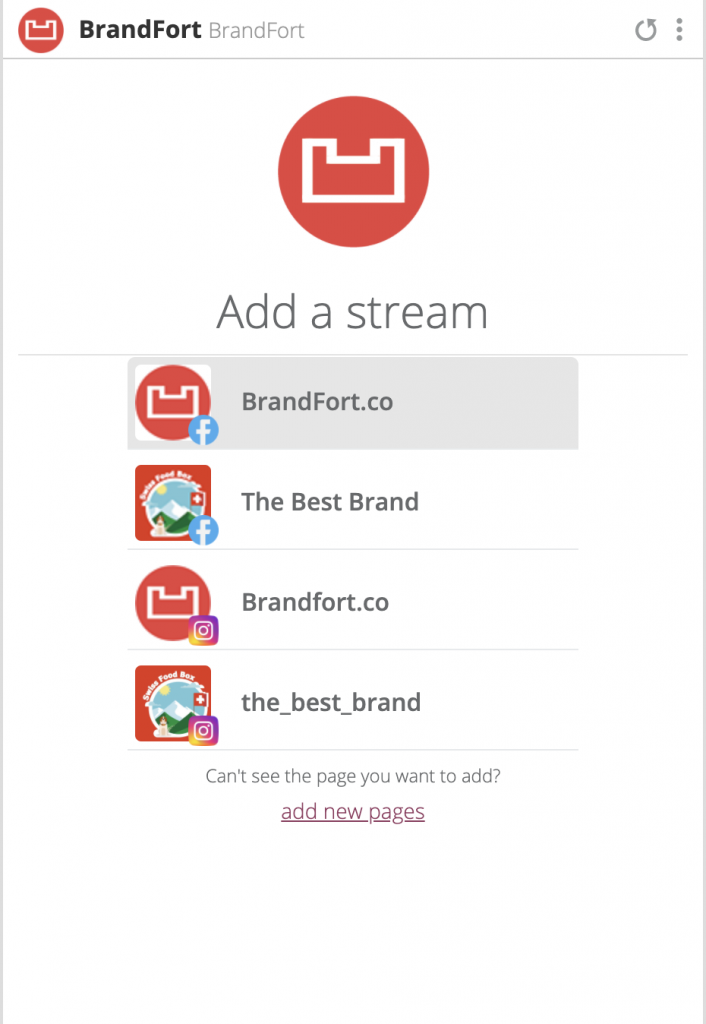Select the BrandFort.co Facebook page stream
706x1024 pixels.
coord(353,403)
